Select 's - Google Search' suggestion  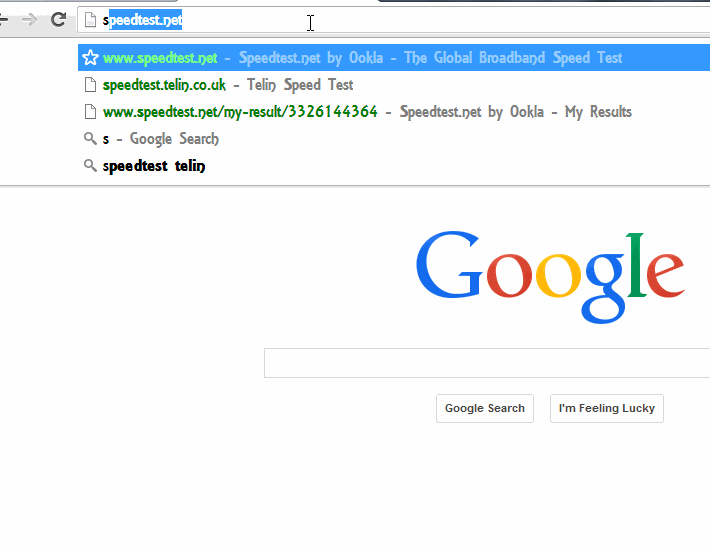(394, 139)
